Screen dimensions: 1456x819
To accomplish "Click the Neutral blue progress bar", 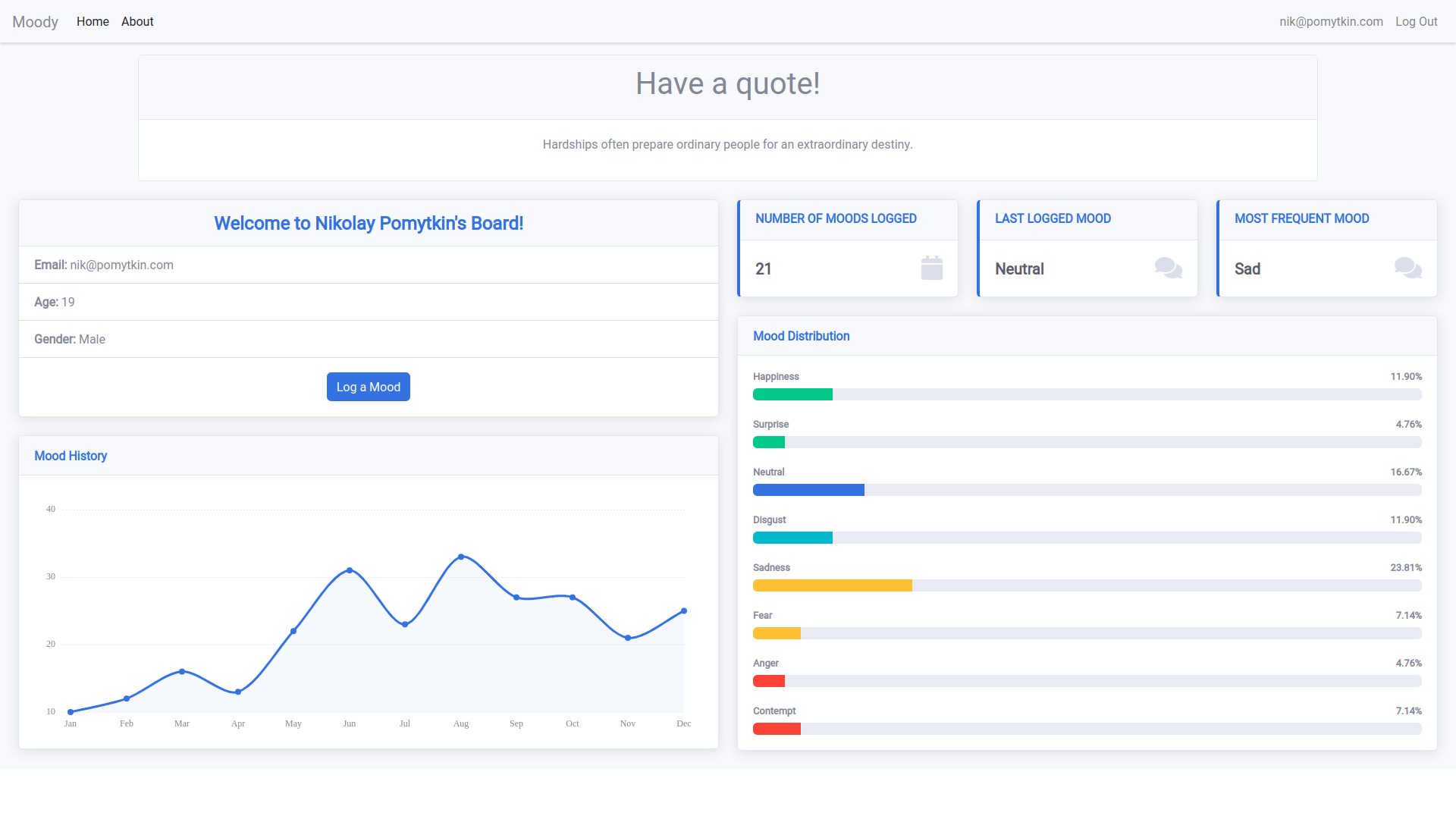I will coord(808,490).
